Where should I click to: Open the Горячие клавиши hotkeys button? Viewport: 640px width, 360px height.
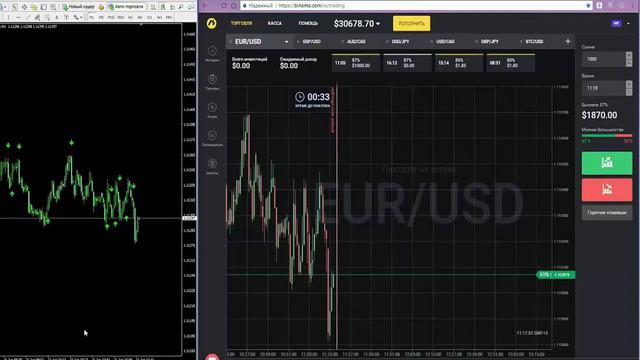(x=607, y=213)
